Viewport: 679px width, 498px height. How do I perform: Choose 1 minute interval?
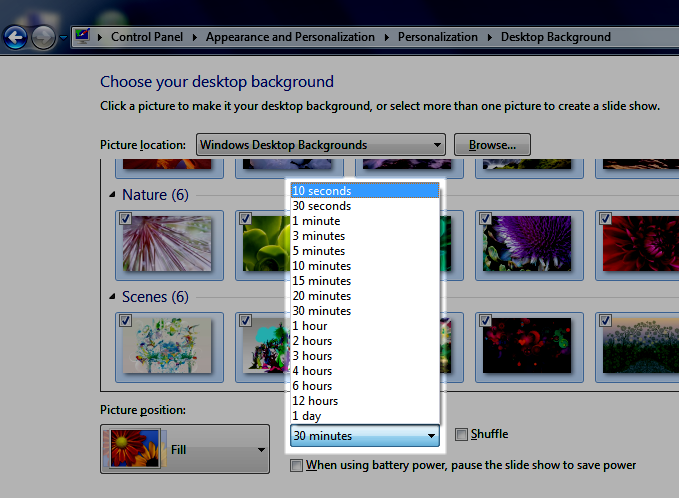(365, 221)
